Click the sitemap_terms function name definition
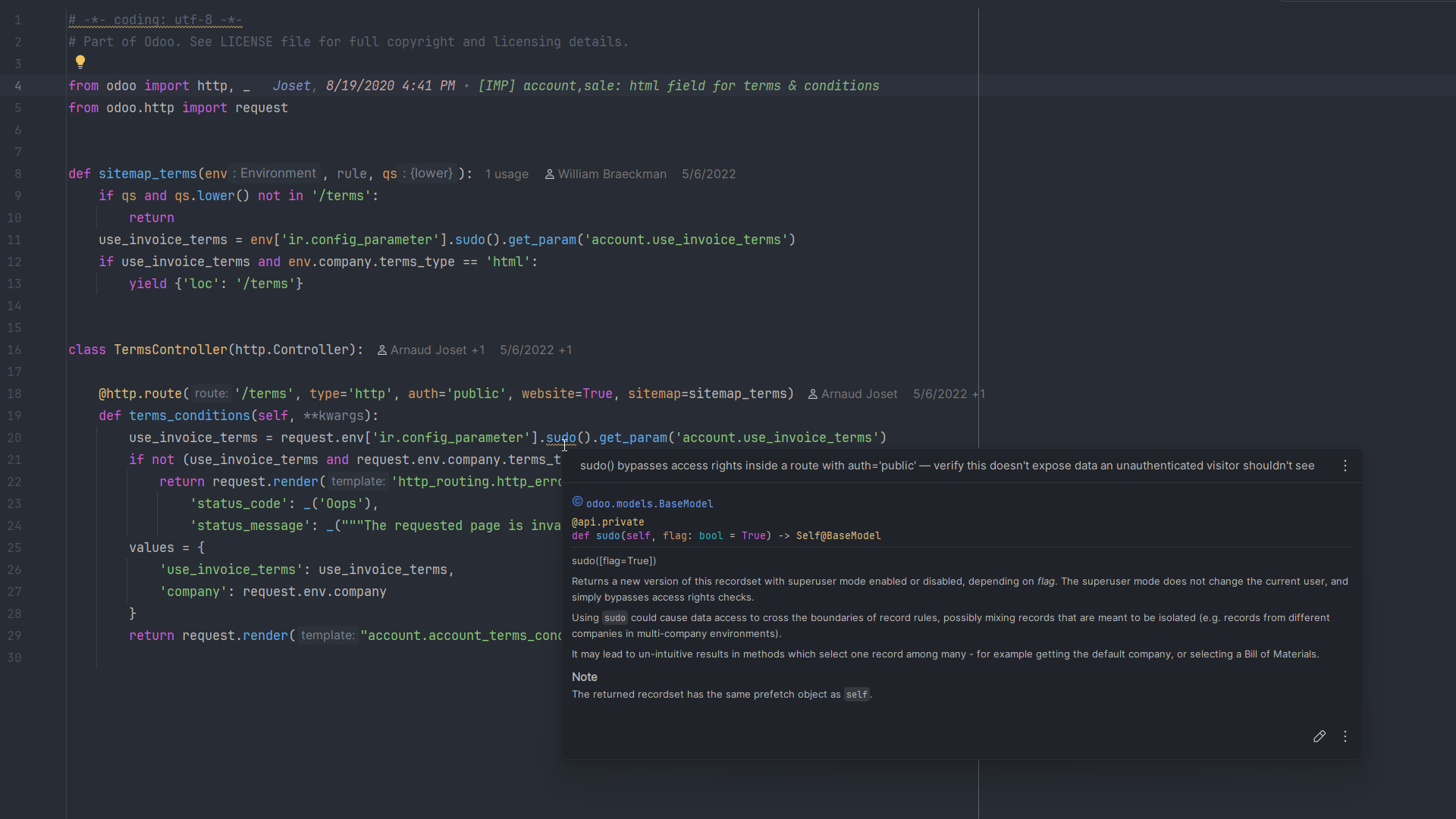Screen dimensions: 1456x819 coord(148,174)
